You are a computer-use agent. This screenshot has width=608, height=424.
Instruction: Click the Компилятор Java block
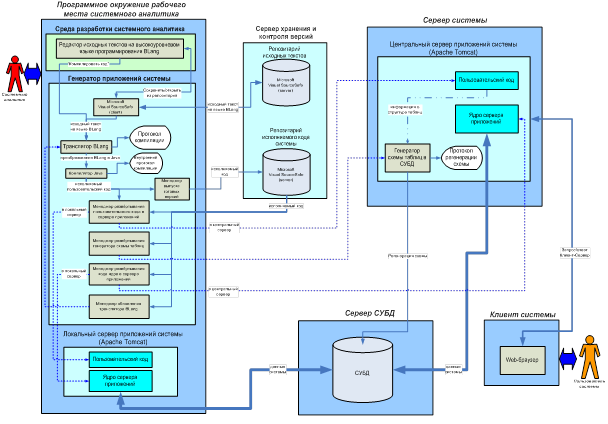85,172
